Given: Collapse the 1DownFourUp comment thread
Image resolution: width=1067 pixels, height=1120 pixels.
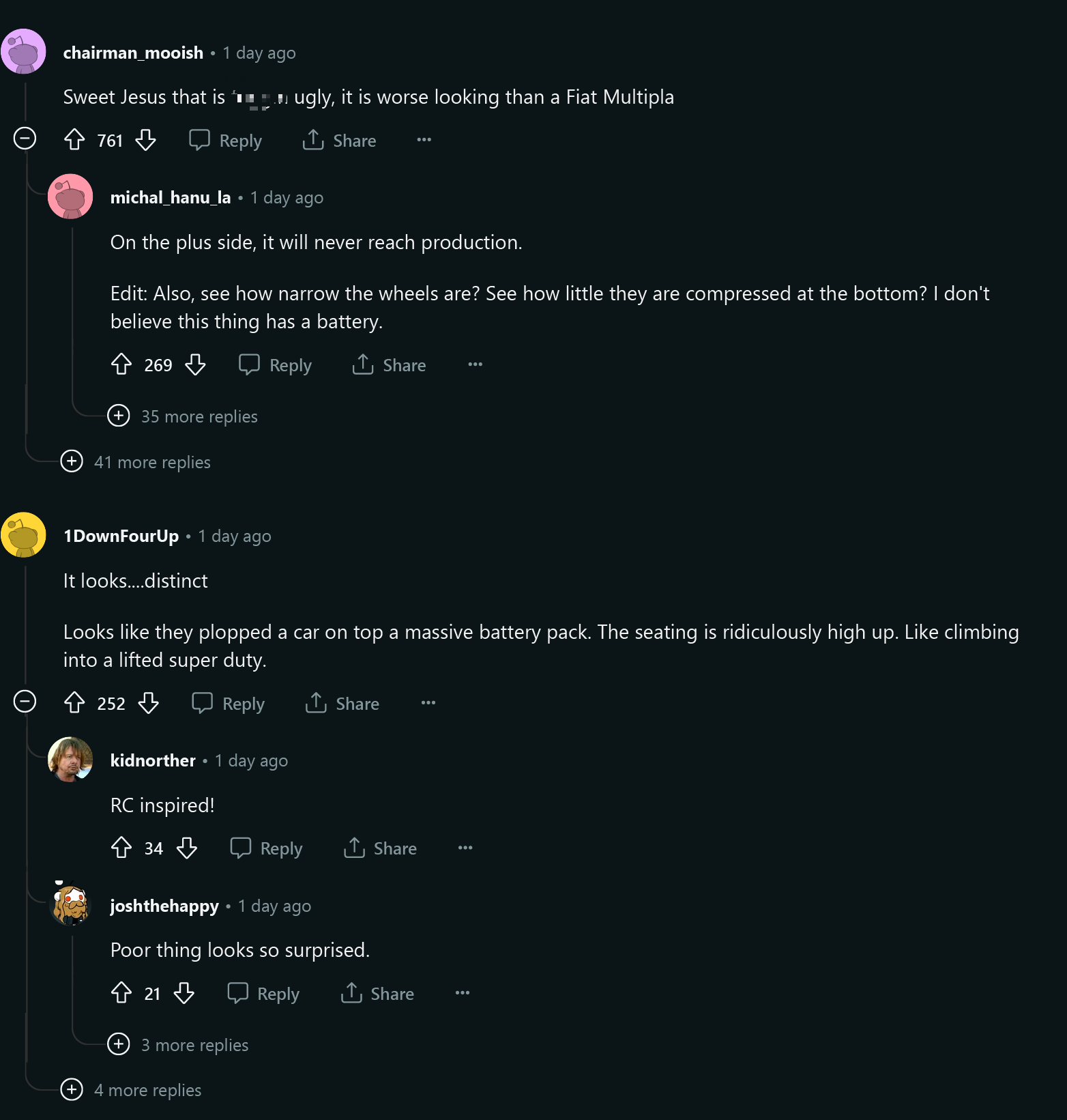Looking at the screenshot, I should [25, 702].
